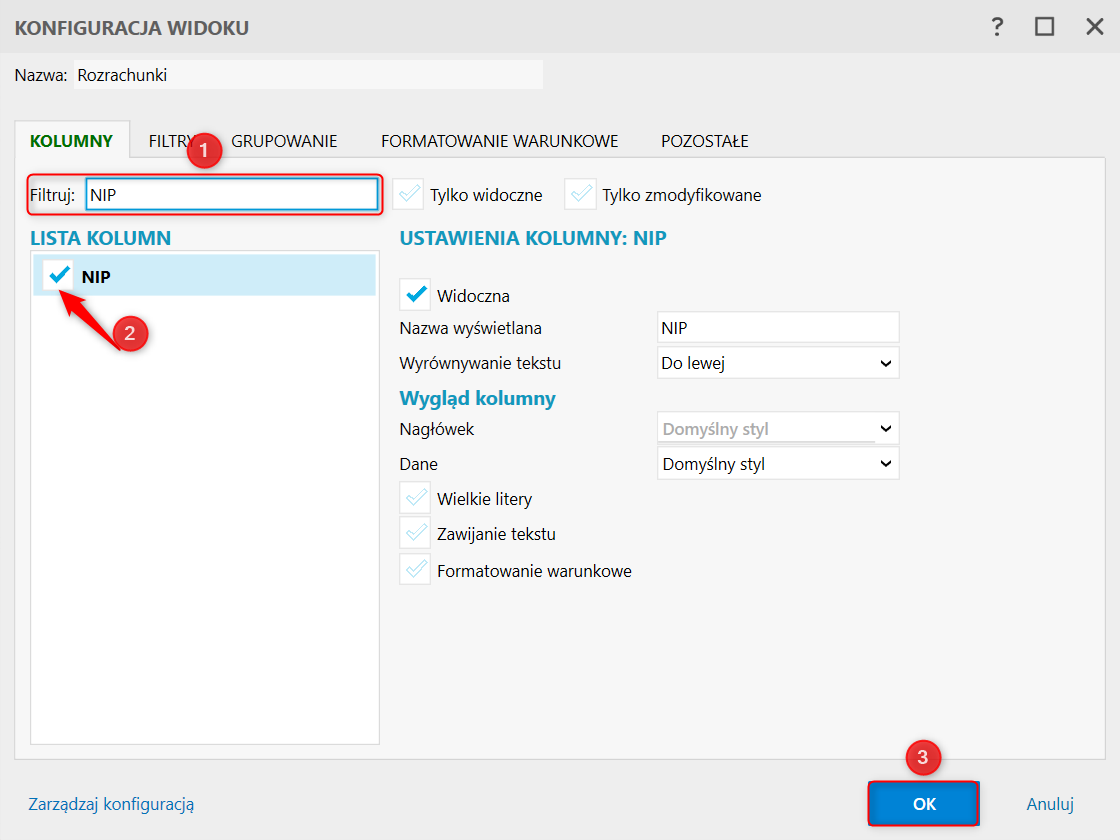Screen dimensions: 1120x840
Task: Enable Tylko widoczne checkbox
Action: pyautogui.click(x=409, y=194)
